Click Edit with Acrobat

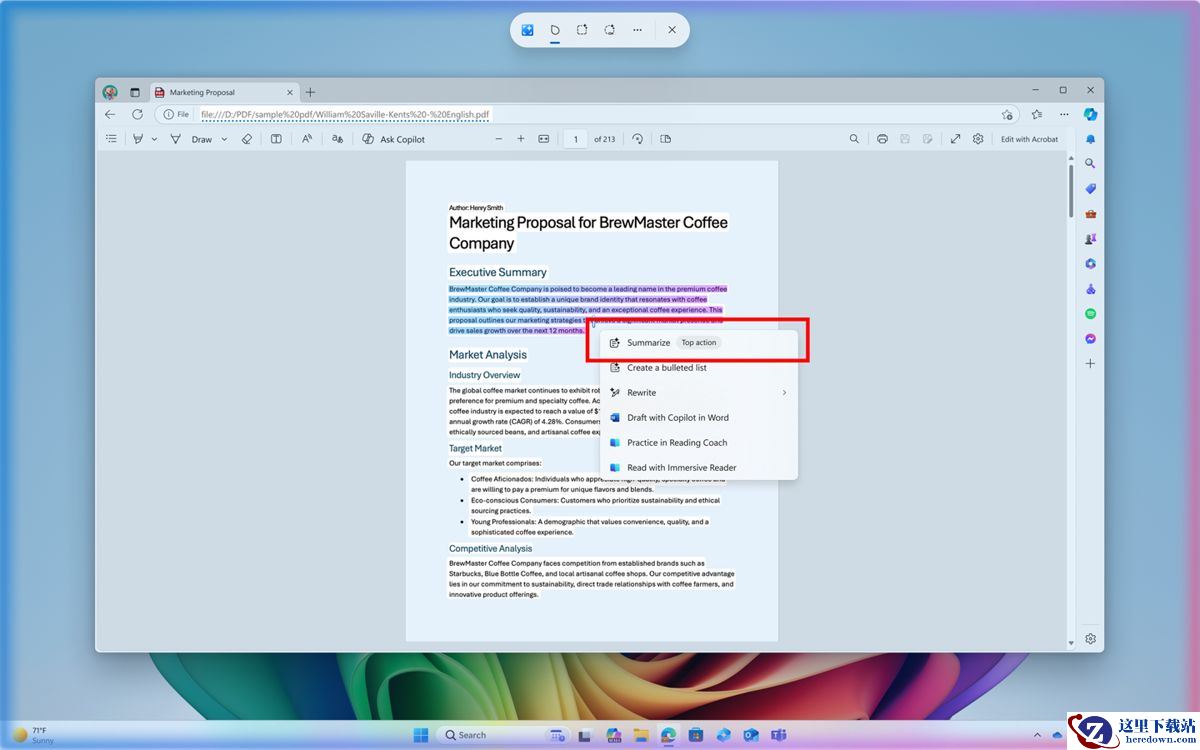click(x=1029, y=139)
